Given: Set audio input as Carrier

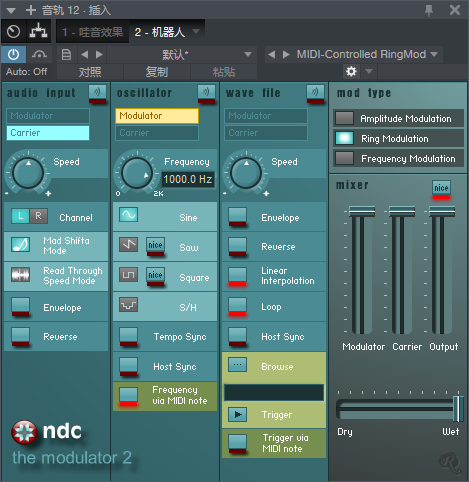Looking at the screenshot, I should (x=48, y=133).
